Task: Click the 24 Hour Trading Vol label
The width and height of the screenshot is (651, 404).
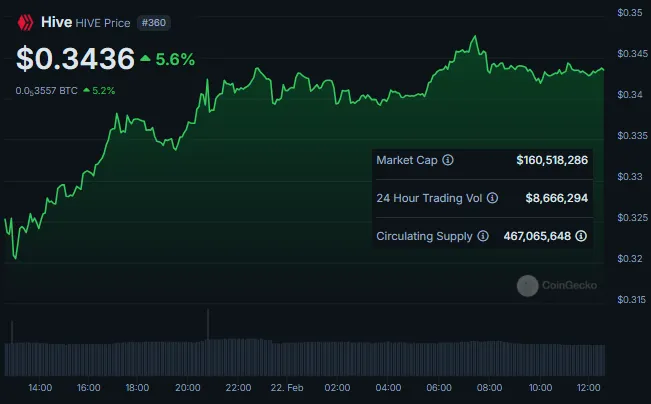Action: point(429,198)
